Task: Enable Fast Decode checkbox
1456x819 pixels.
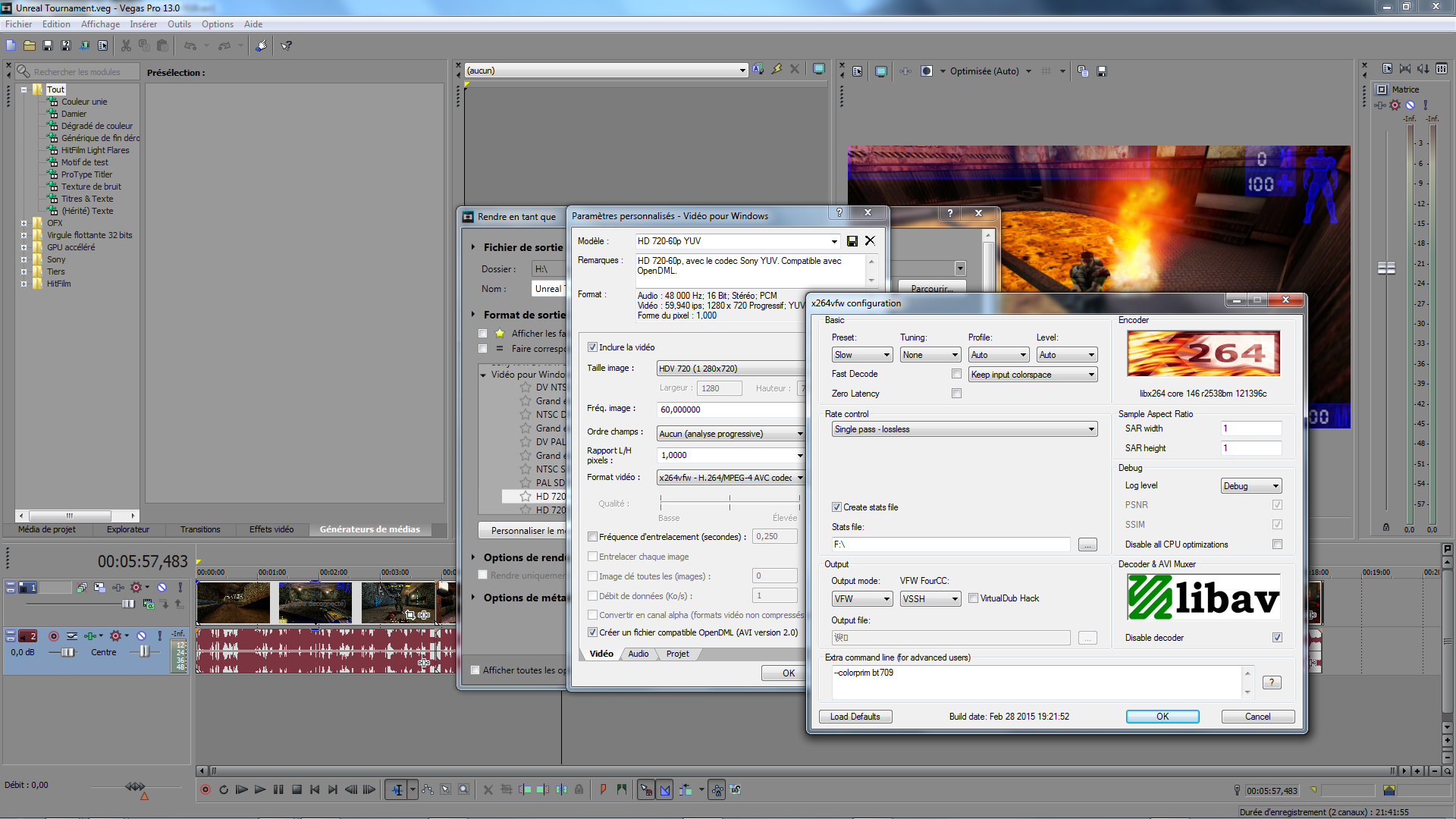Action: pos(956,374)
